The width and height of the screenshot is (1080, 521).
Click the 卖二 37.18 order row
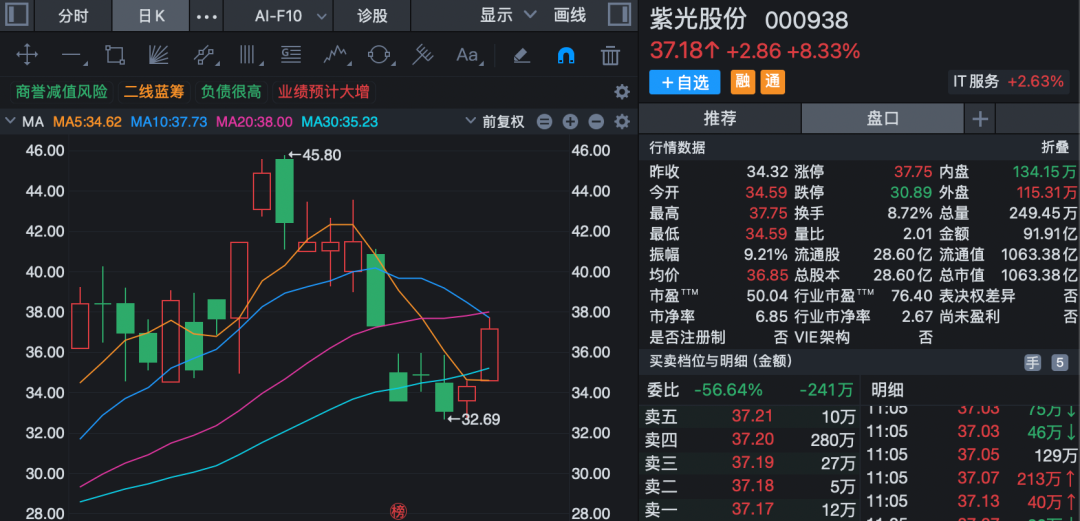click(749, 487)
